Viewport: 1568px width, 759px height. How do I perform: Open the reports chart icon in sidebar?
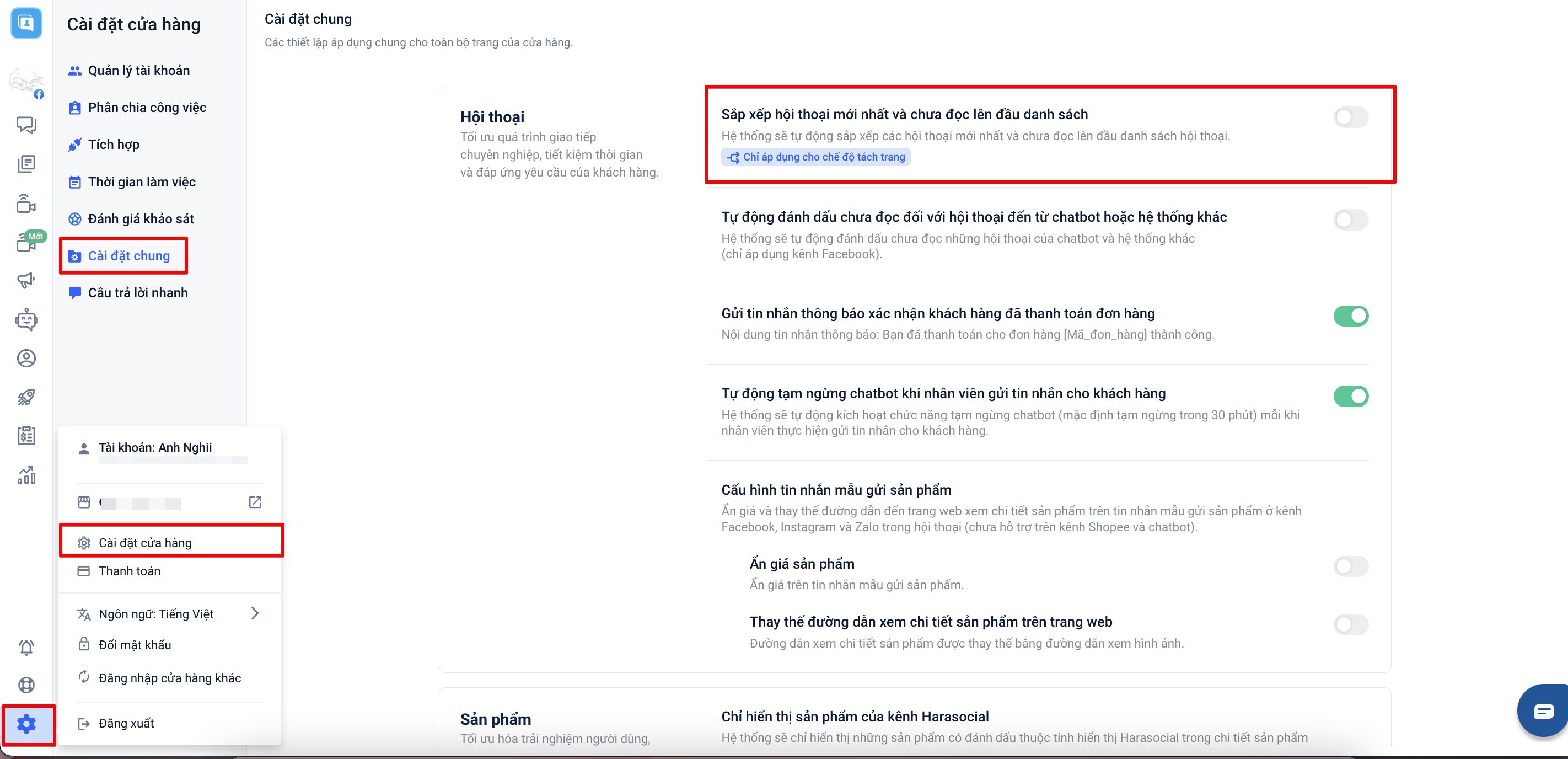pos(26,474)
